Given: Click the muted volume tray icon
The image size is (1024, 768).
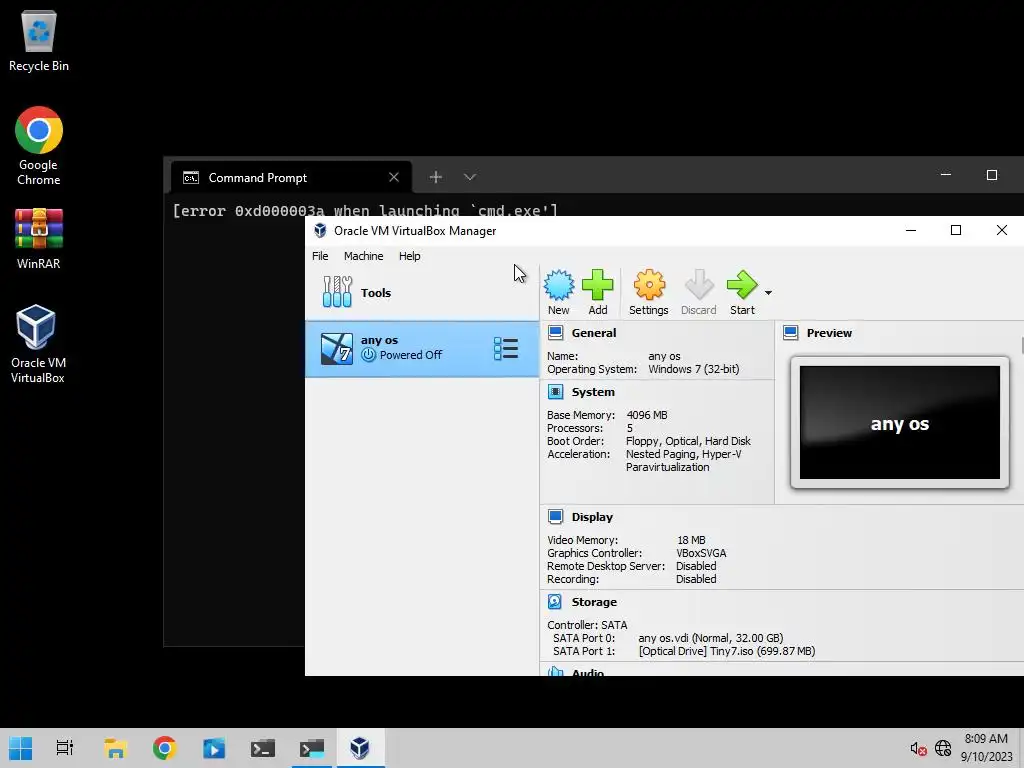Looking at the screenshot, I should 918,748.
